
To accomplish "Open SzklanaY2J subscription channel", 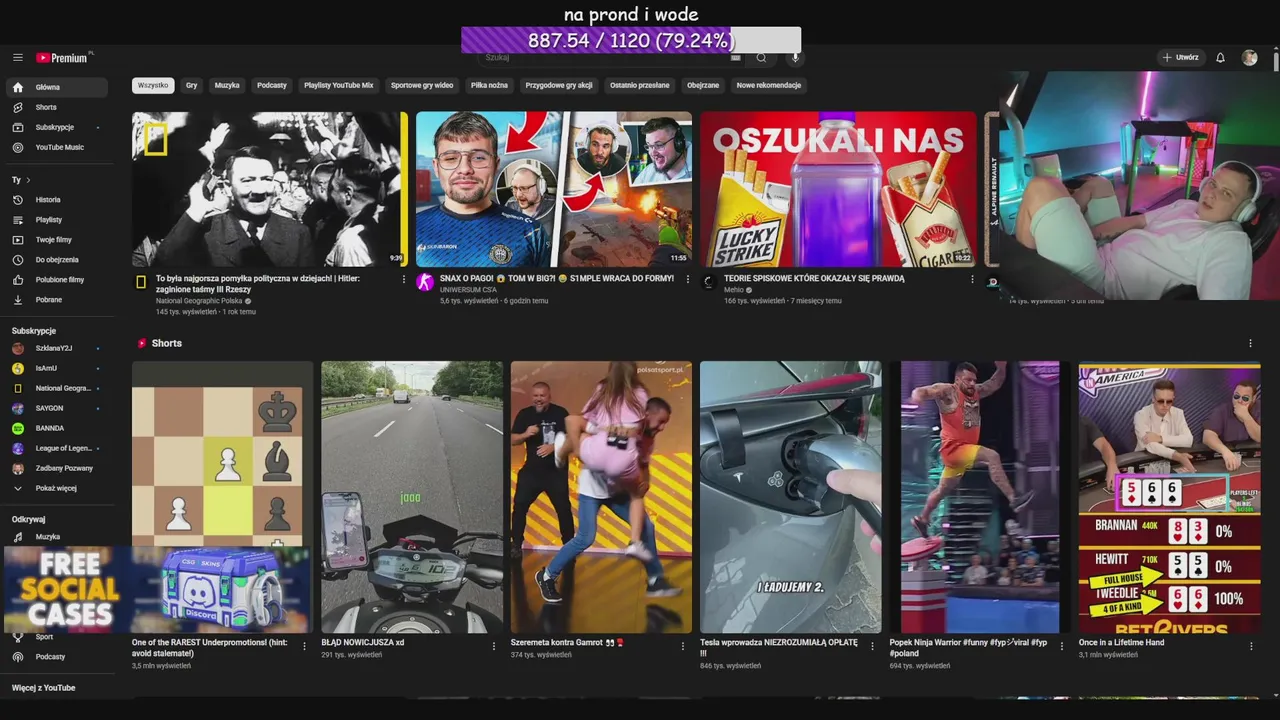I will point(56,348).
